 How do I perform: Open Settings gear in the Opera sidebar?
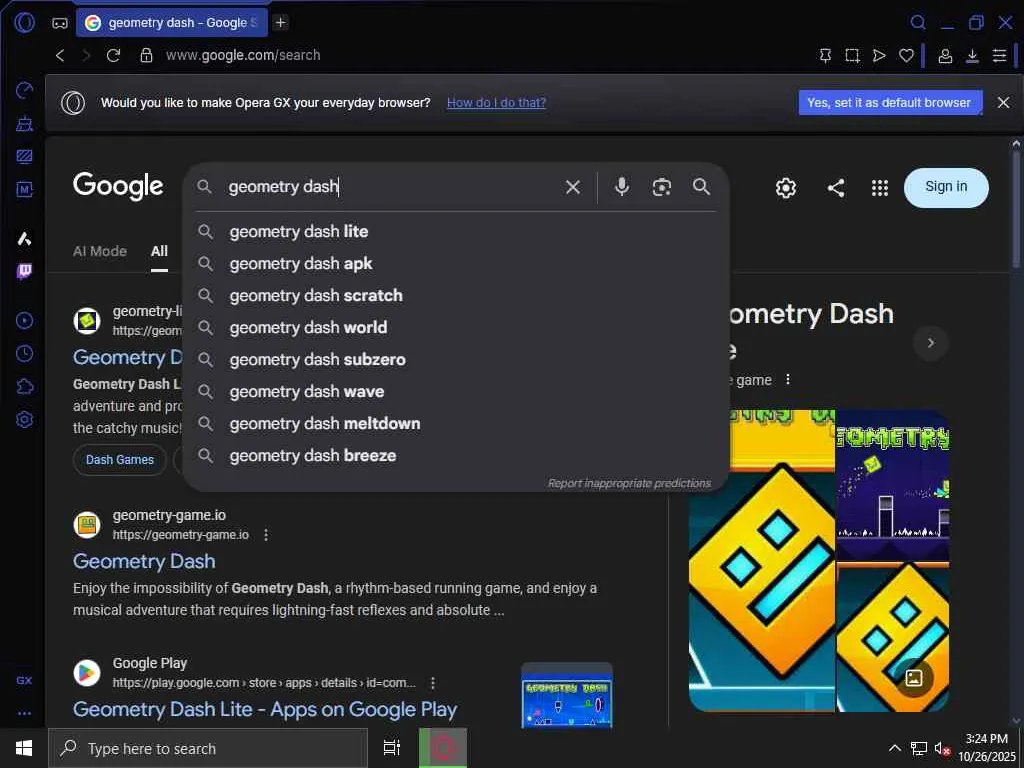coord(25,420)
